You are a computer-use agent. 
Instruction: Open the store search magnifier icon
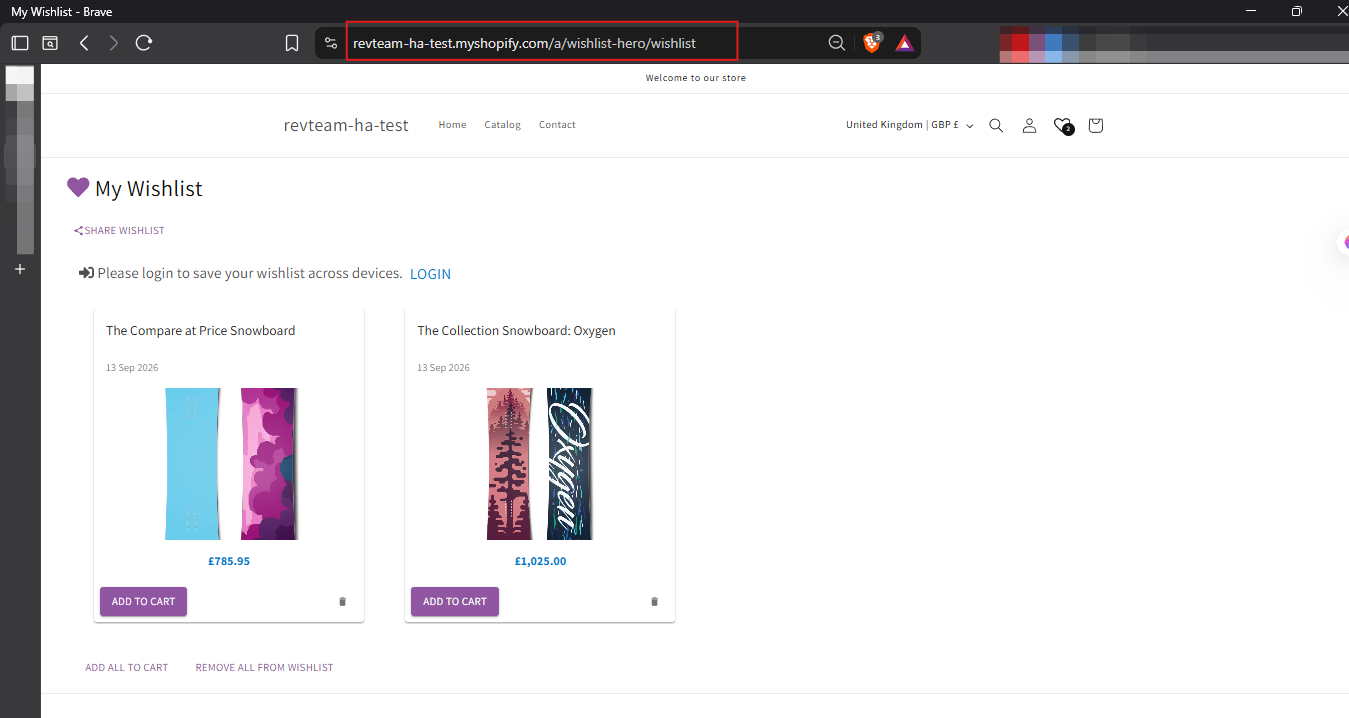[x=996, y=126]
